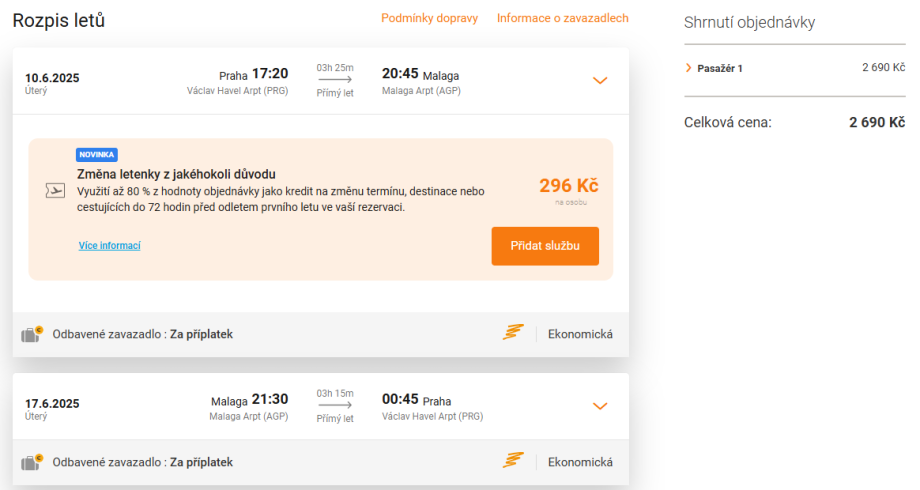
Task: Open the Podmínky dopravy link
Action: tap(429, 18)
